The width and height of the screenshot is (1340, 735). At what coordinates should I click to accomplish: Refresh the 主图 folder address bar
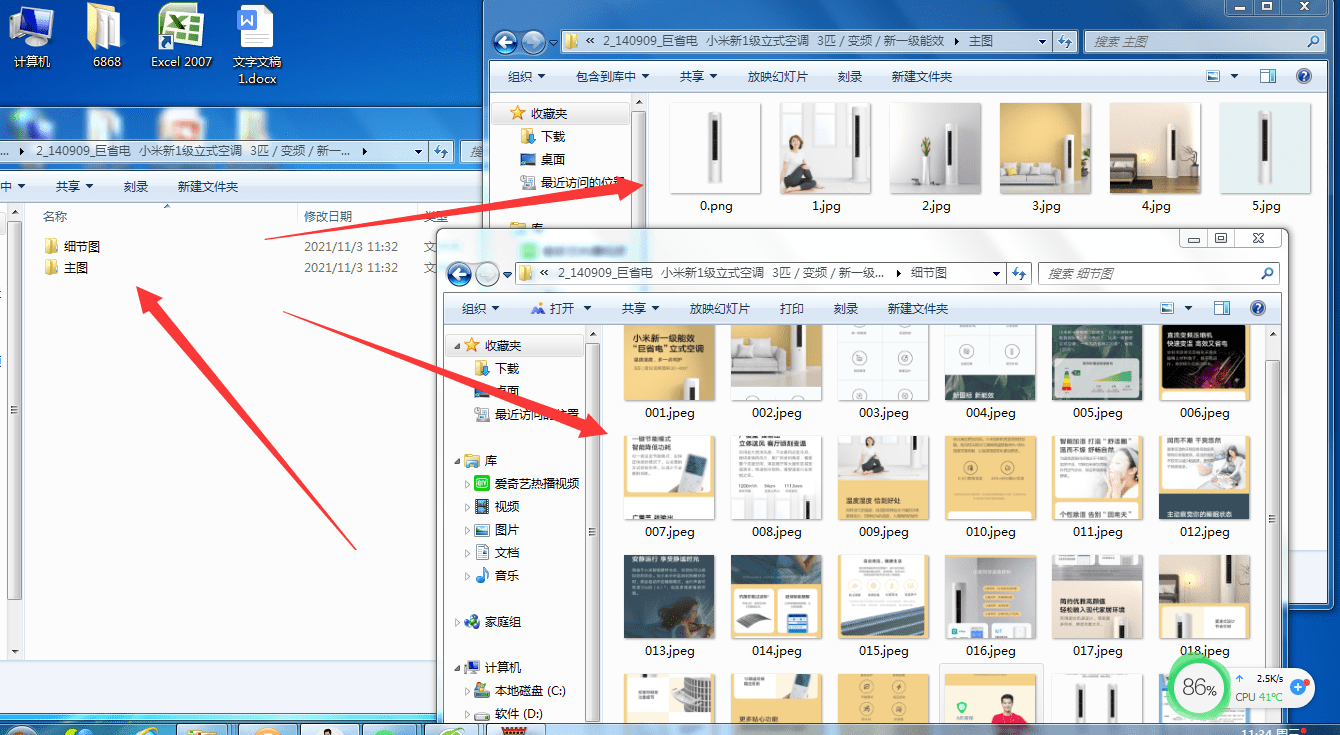[x=1065, y=42]
